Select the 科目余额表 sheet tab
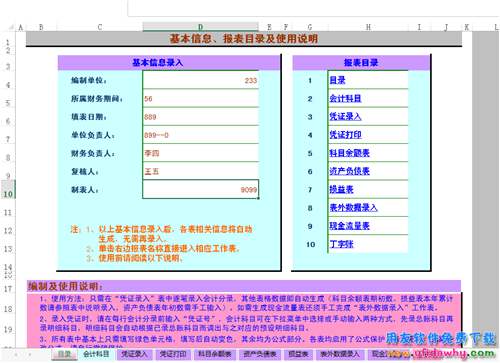Viewport: 500px width, 363px height. [x=215, y=354]
